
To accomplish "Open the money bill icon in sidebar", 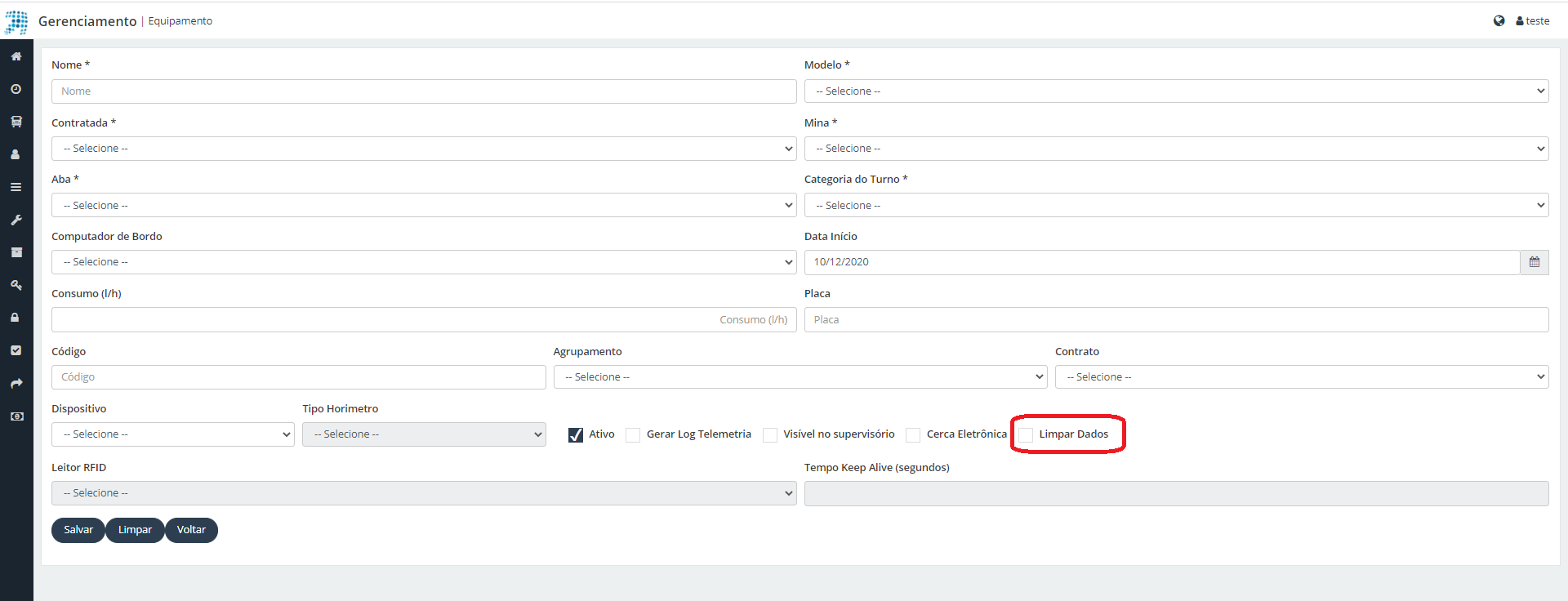I will point(16,416).
